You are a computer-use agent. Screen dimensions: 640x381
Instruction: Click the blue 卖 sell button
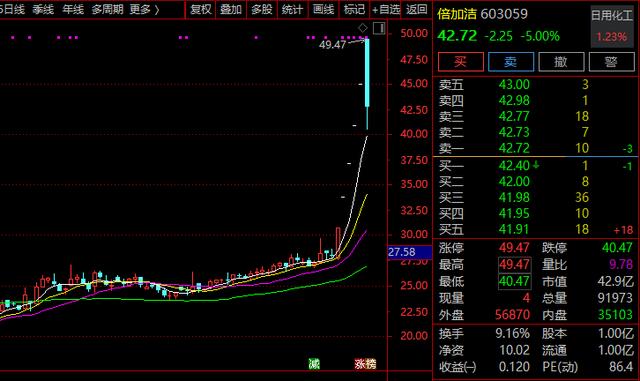point(511,62)
